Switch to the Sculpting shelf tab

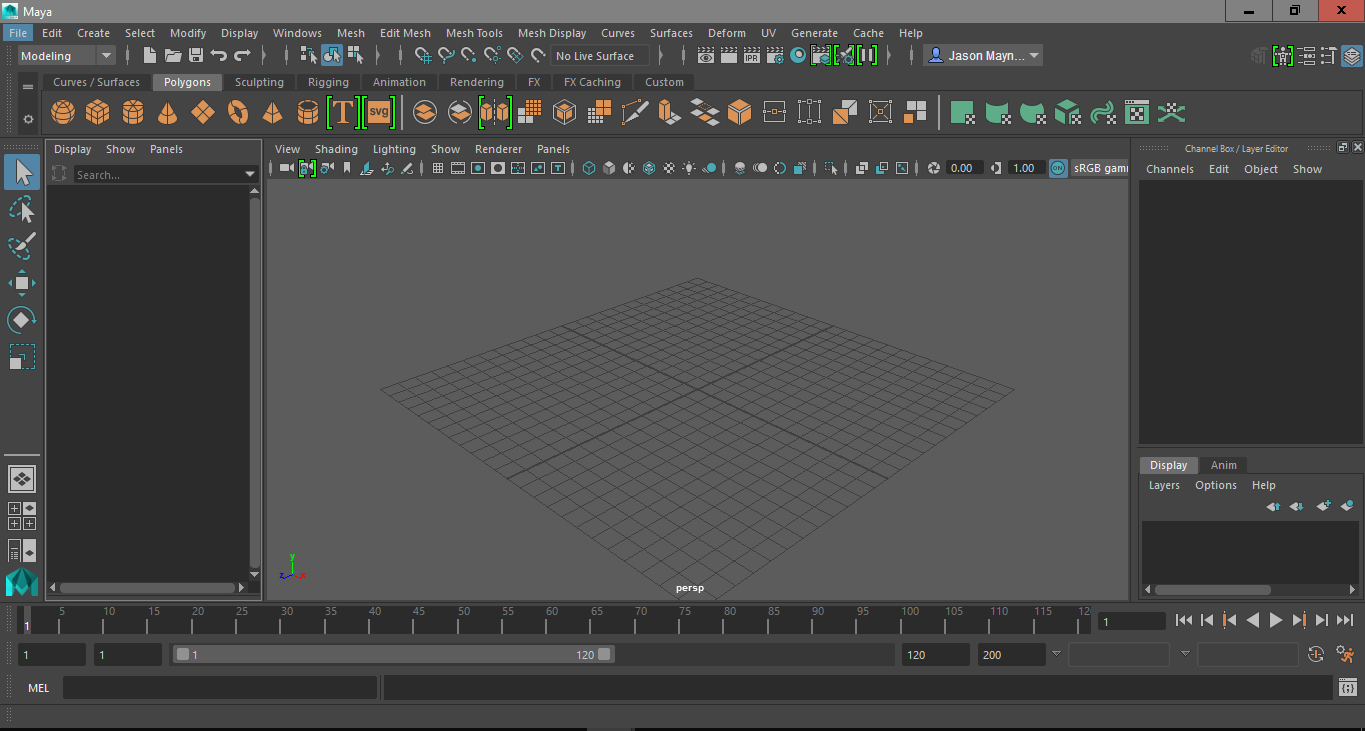click(x=259, y=82)
